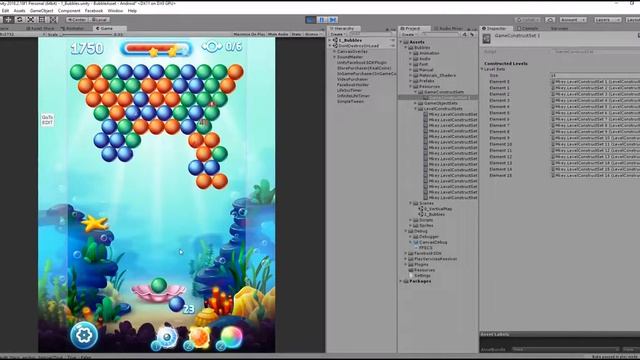Click the Element 0 object field
This screenshot has width=640, height=360.
coord(595,82)
